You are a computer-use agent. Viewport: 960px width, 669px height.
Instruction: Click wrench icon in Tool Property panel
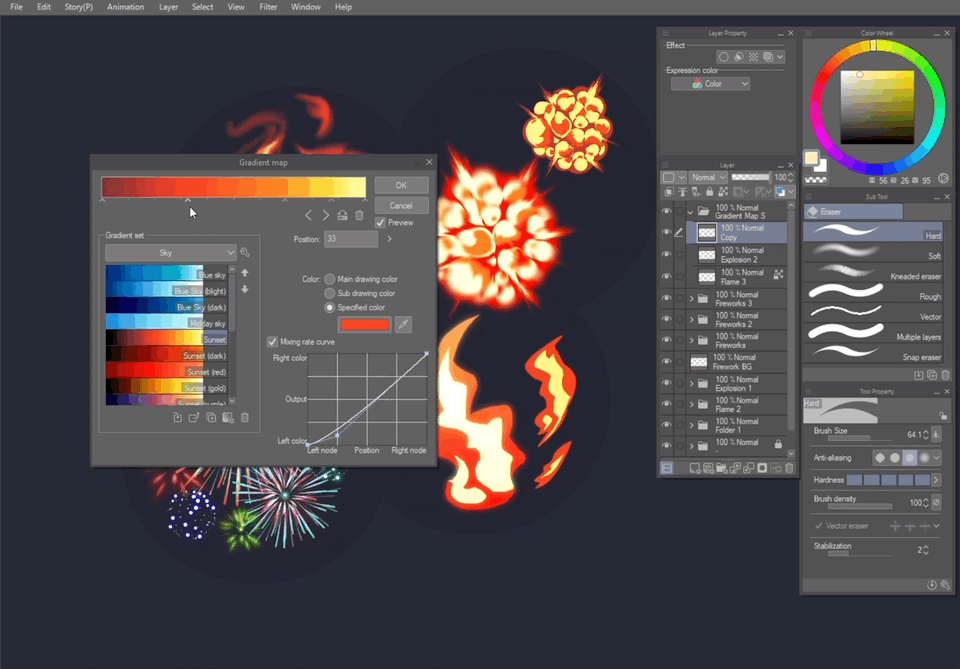(x=945, y=585)
